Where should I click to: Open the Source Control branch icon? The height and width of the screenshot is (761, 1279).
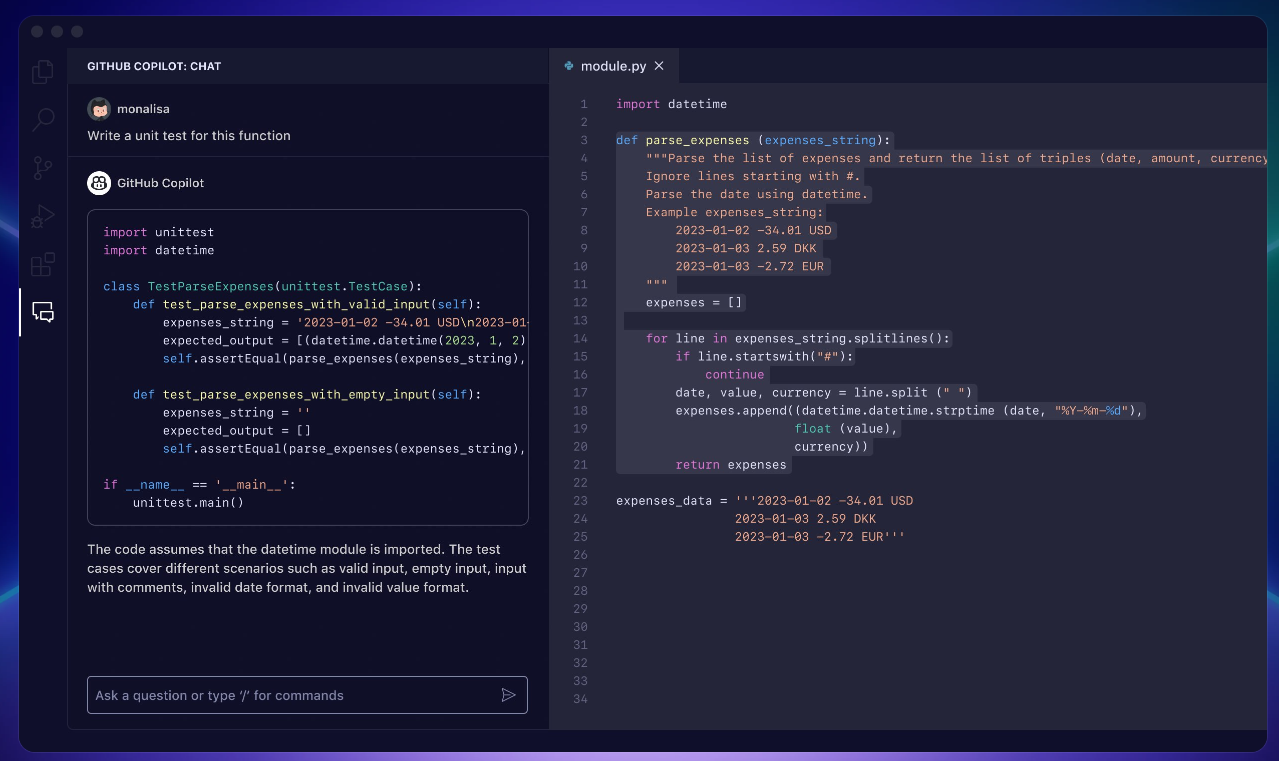pos(43,167)
